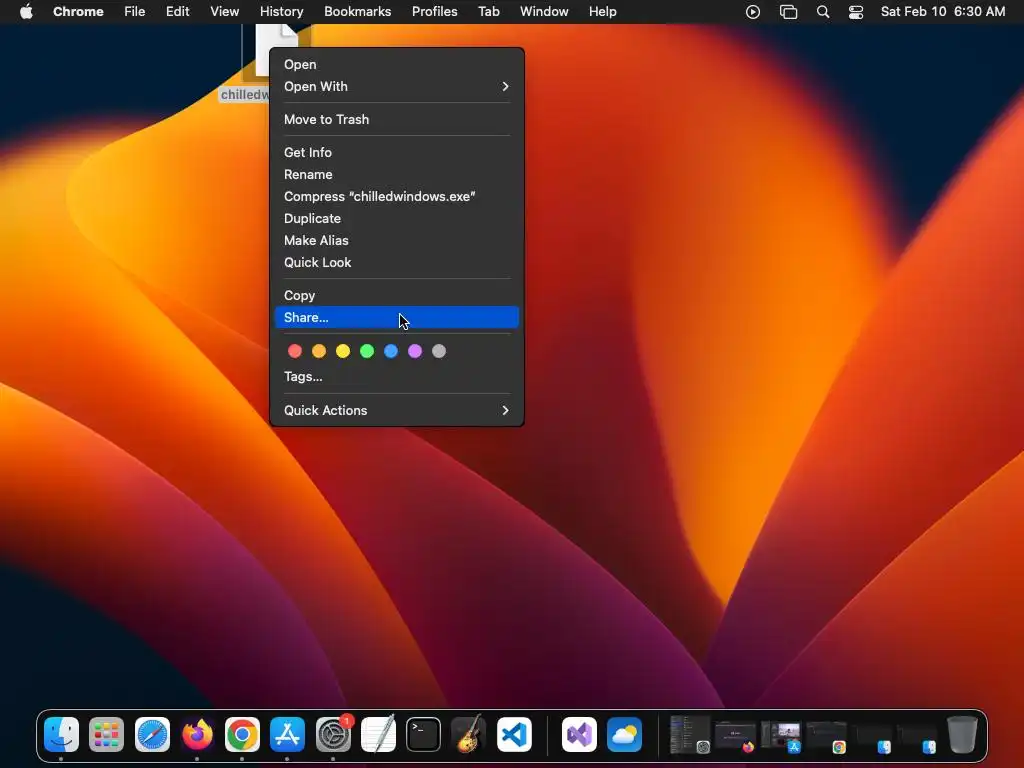The height and width of the screenshot is (768, 1024).
Task: Restore minimized Firefox window in dock
Action: tap(735, 737)
